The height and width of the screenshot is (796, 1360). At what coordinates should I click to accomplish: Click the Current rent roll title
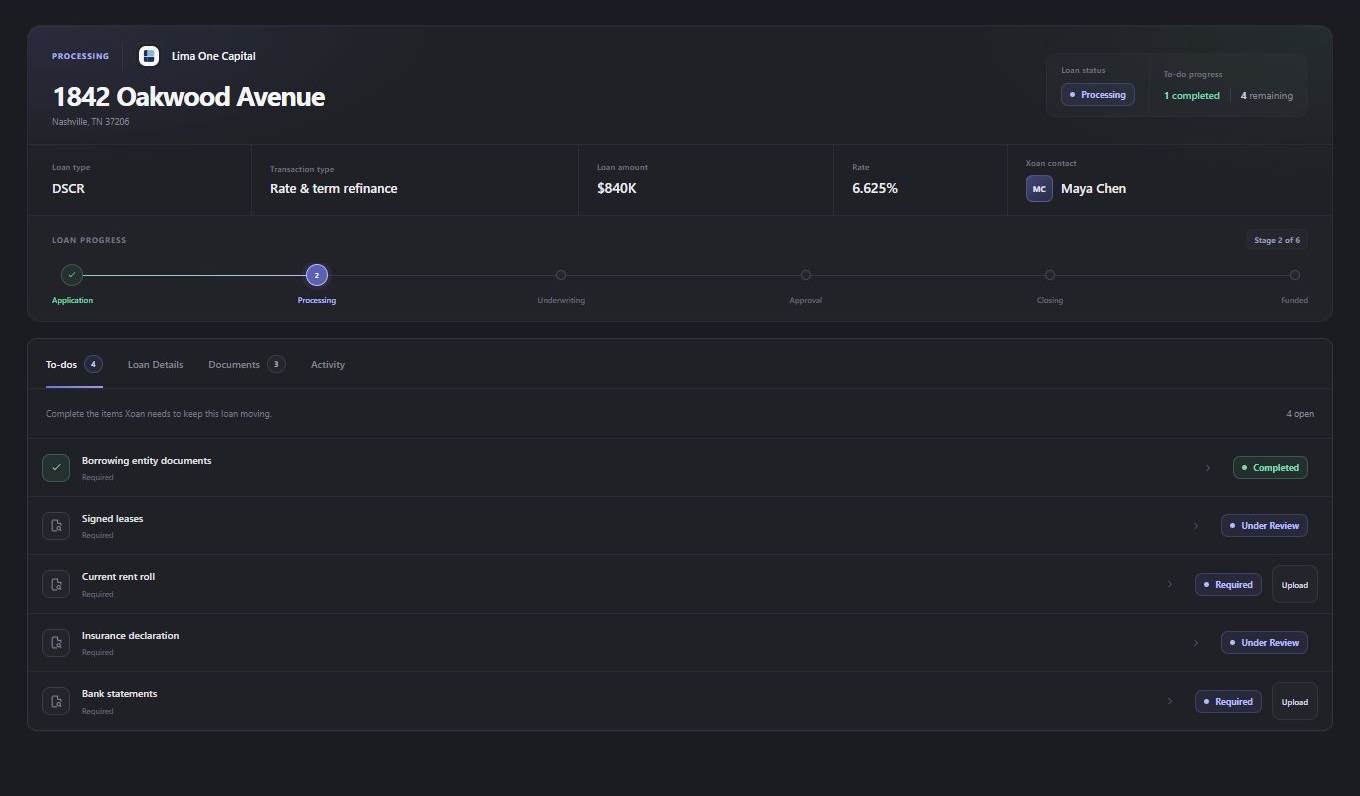point(119,577)
